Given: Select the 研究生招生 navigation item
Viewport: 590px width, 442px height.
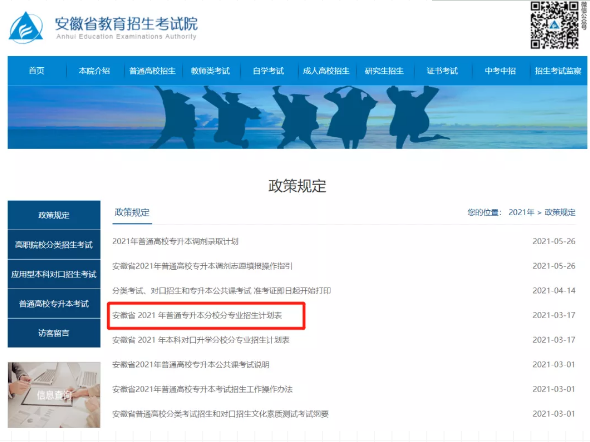Looking at the screenshot, I should (384, 71).
